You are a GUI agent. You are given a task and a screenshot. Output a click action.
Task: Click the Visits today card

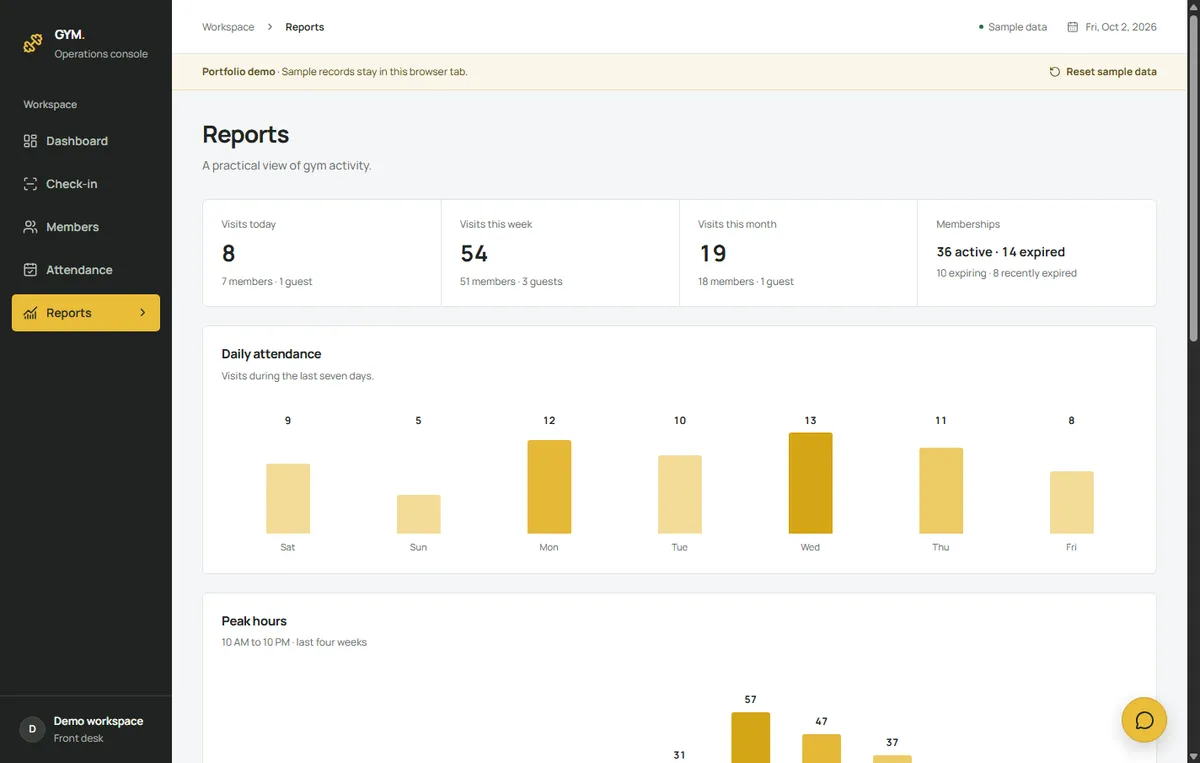coord(322,253)
